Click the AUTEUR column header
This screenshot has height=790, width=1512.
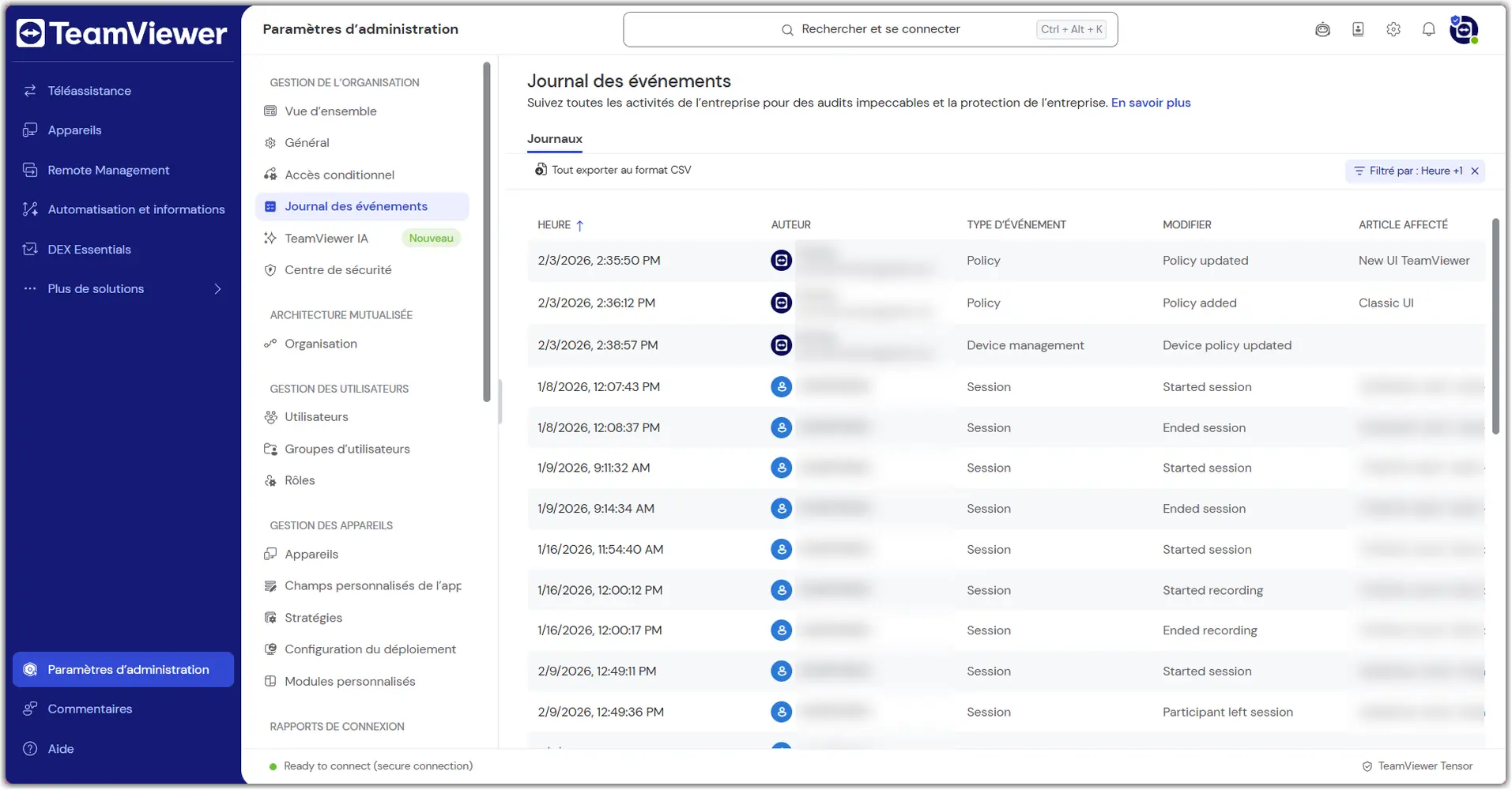pyautogui.click(x=791, y=225)
